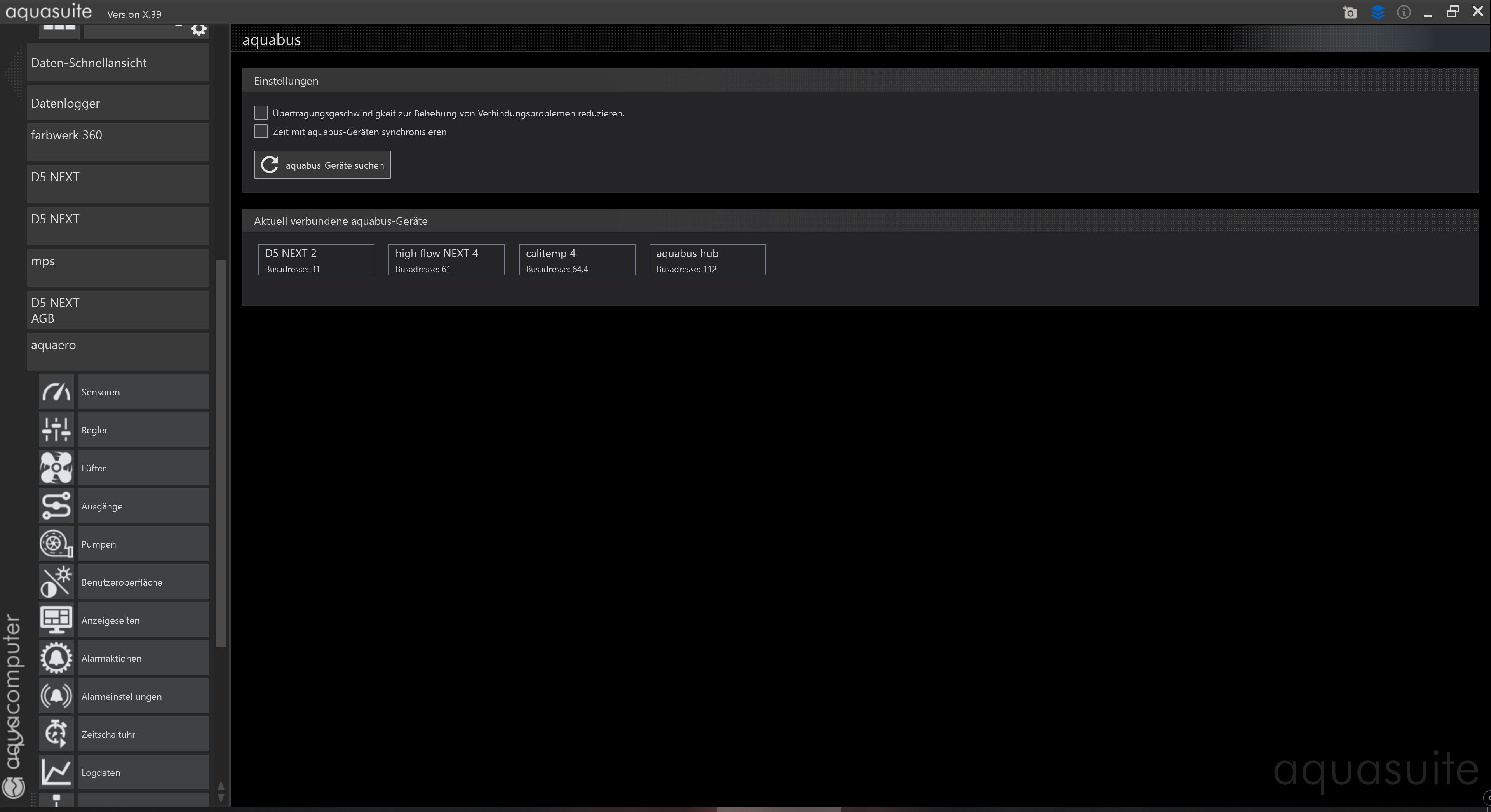1491x812 pixels.
Task: Select the Lüfter fan icon
Action: click(56, 468)
